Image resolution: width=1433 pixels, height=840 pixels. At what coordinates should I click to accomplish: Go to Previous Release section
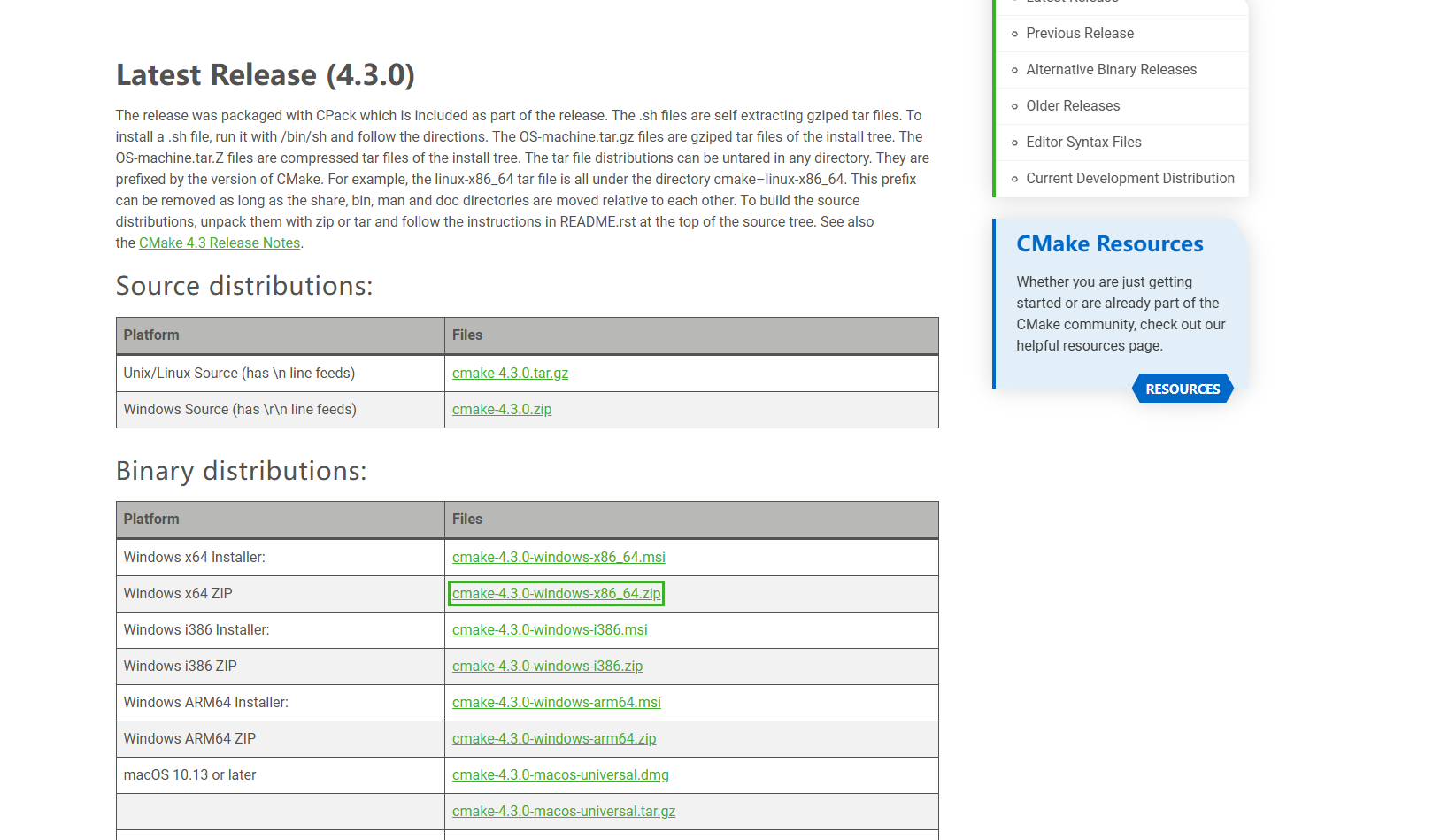pos(1080,34)
